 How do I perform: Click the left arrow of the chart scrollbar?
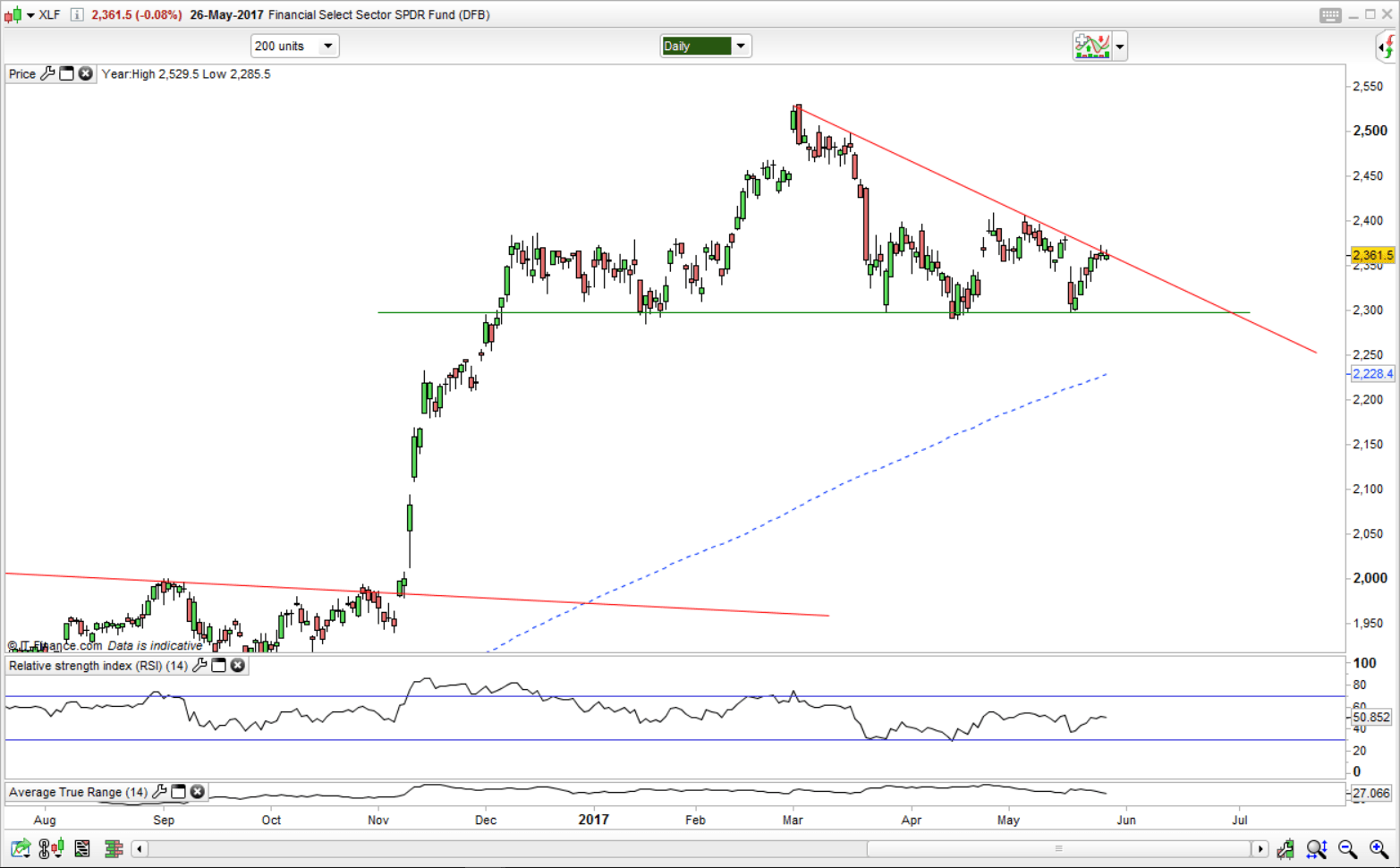(x=140, y=848)
